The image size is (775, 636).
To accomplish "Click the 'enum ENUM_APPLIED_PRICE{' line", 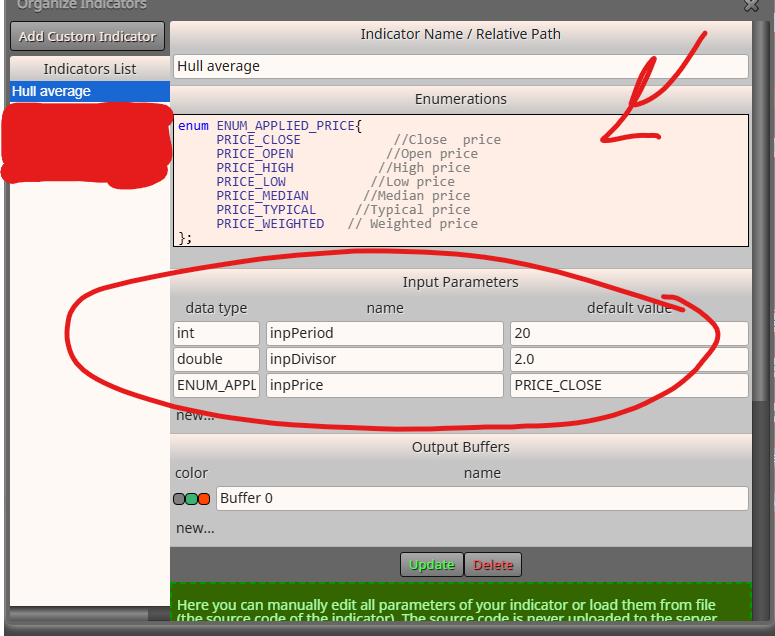I will (270, 126).
